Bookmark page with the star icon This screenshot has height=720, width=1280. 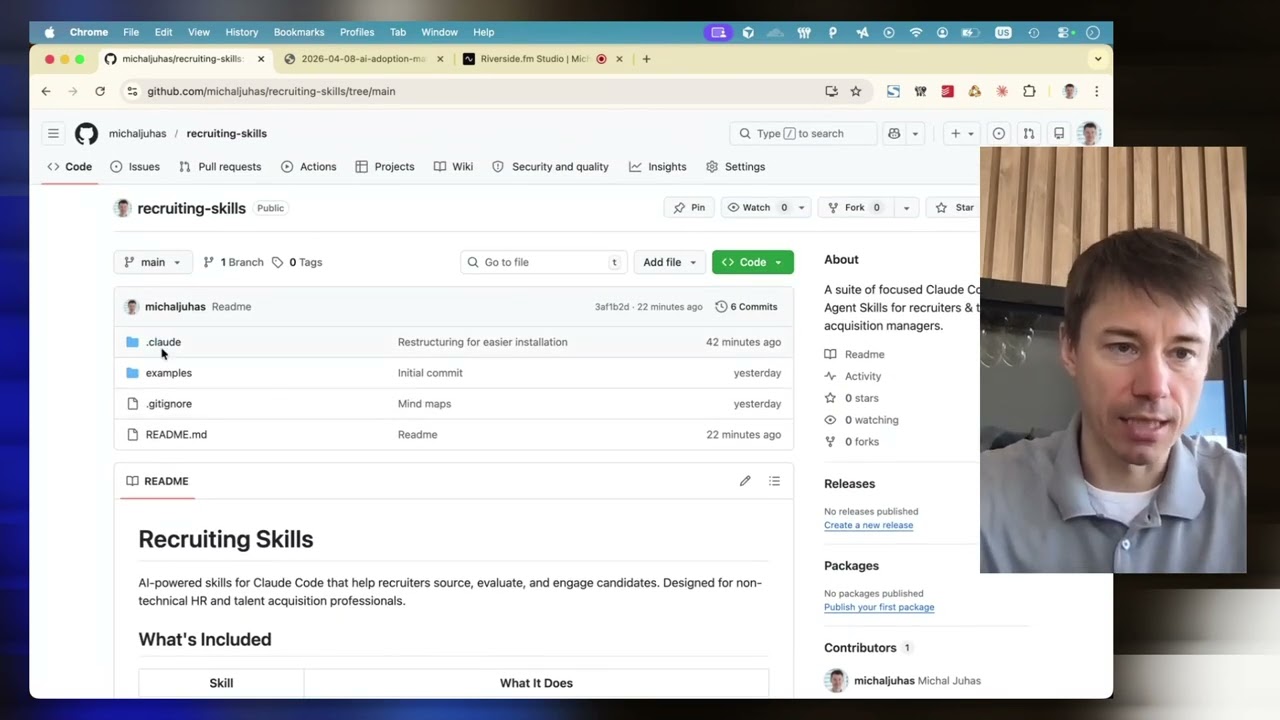click(x=856, y=91)
